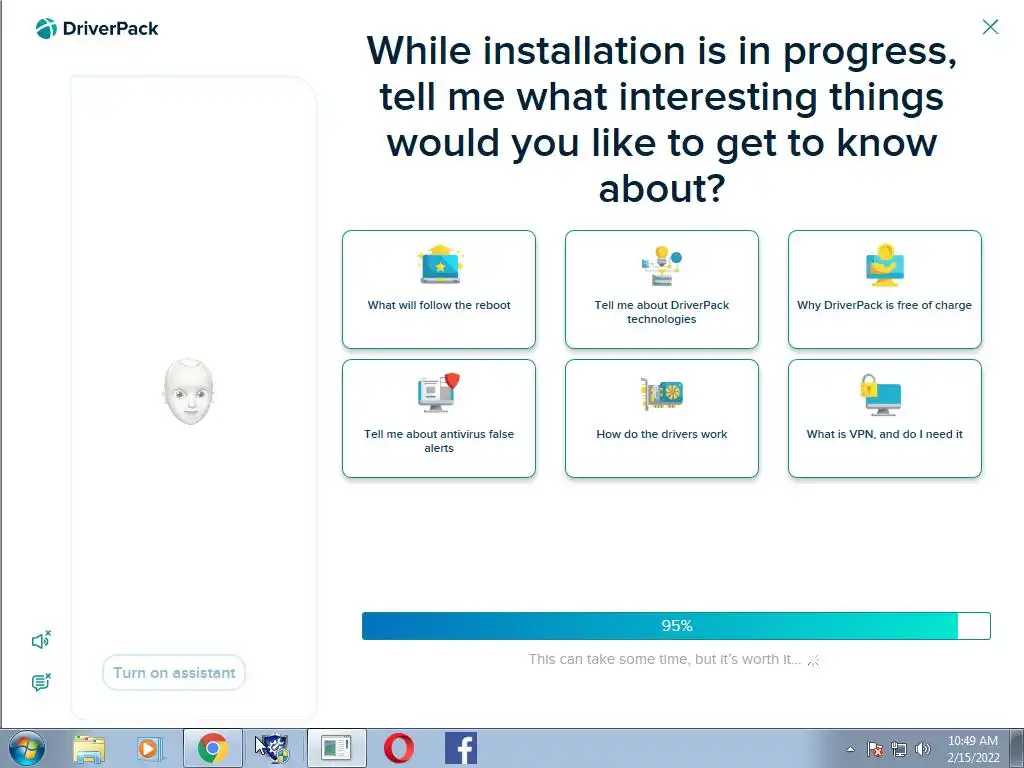Click the padlock monitor VPN icon

[881, 394]
